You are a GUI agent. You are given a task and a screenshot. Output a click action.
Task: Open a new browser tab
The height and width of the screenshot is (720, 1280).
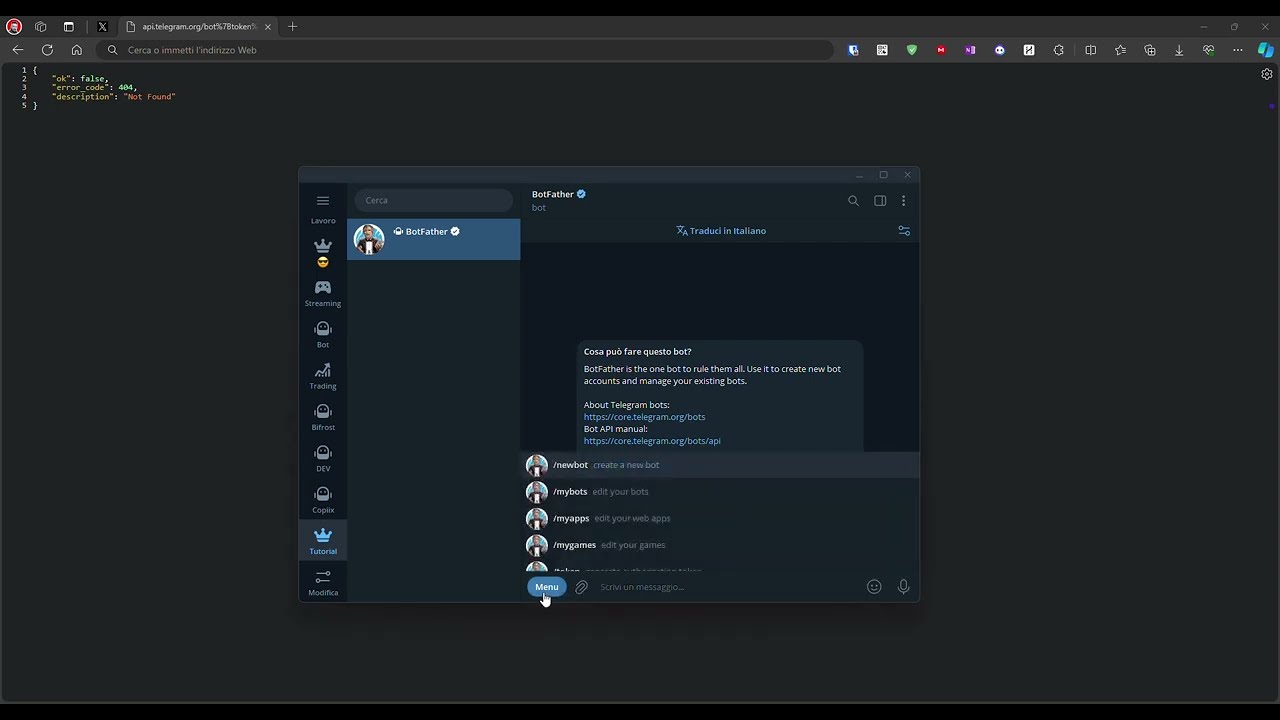coord(292,27)
